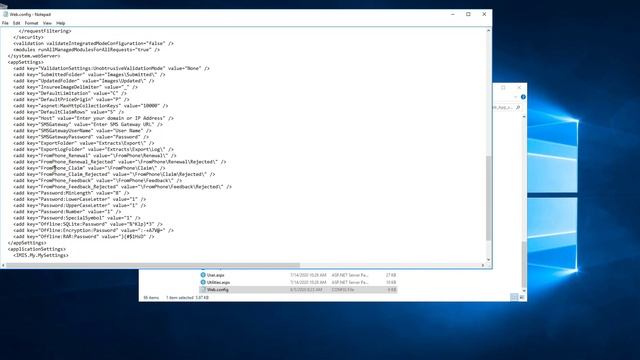This screenshot has width=640, height=360.
Task: Open the View menu in Notepad
Action: (x=47, y=23)
